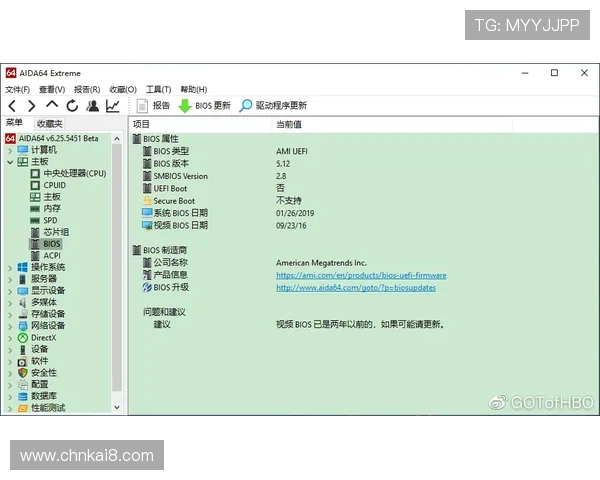Click the 驱动程序更新 magnifier icon
The image size is (600, 480).
(245, 106)
